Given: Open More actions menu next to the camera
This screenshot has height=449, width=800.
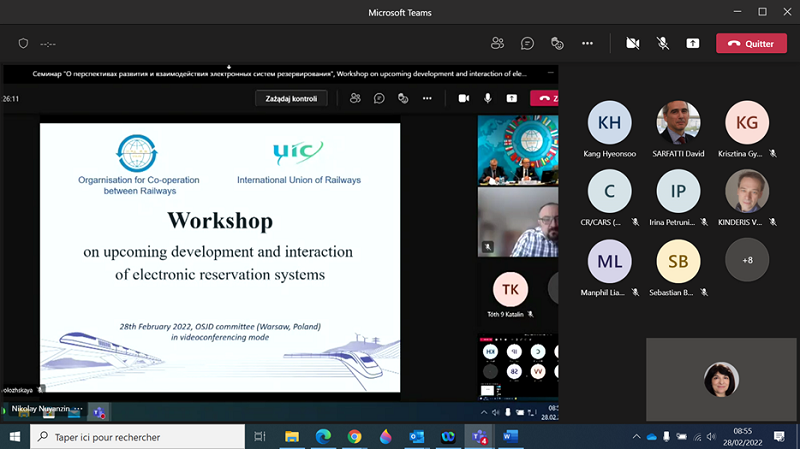Looking at the screenshot, I should click(587, 44).
